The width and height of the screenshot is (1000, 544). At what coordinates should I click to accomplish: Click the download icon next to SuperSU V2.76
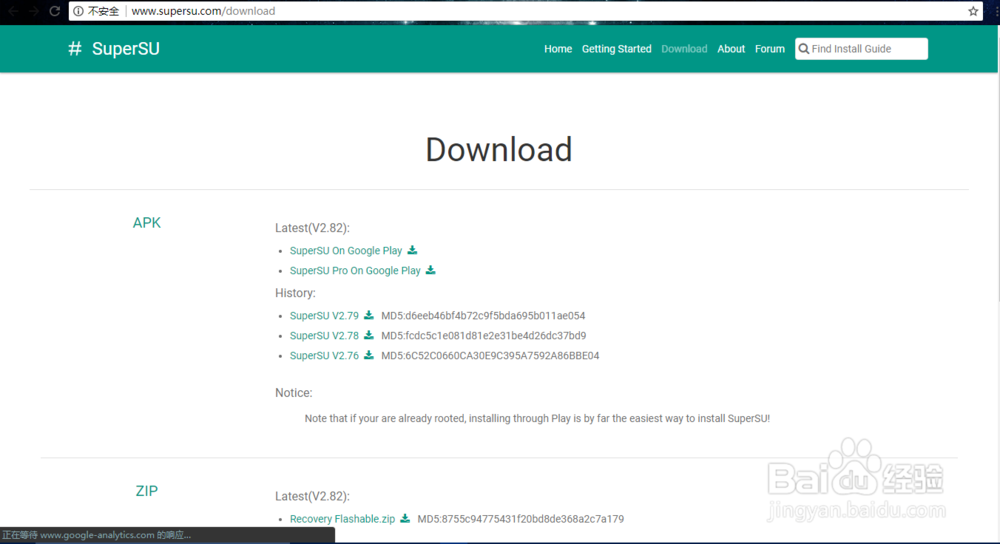click(369, 355)
